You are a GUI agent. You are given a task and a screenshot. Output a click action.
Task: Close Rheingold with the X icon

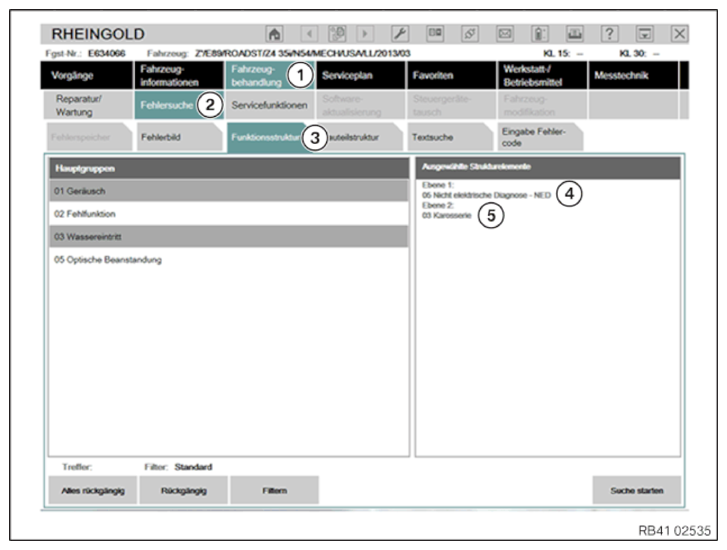click(679, 34)
